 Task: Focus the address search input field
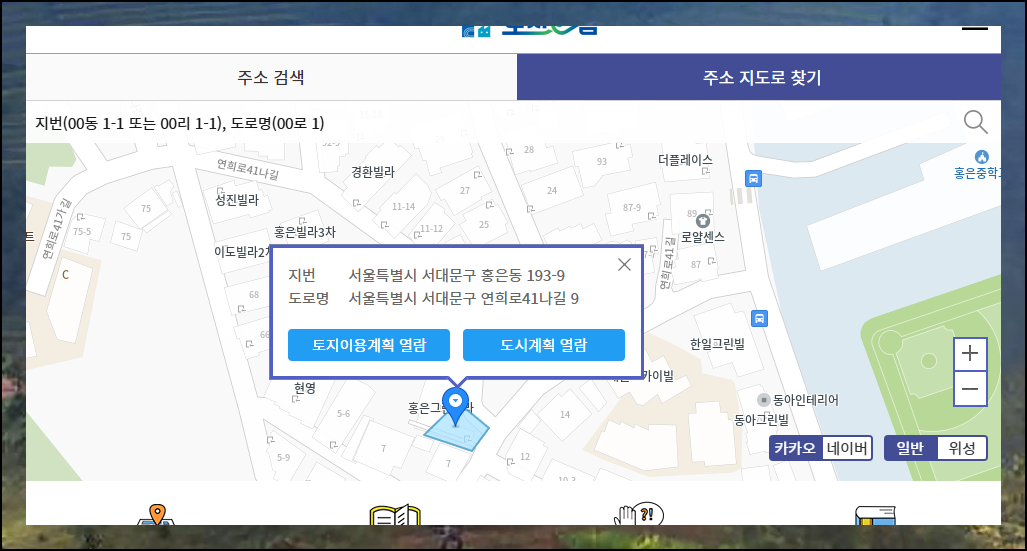coord(491,123)
